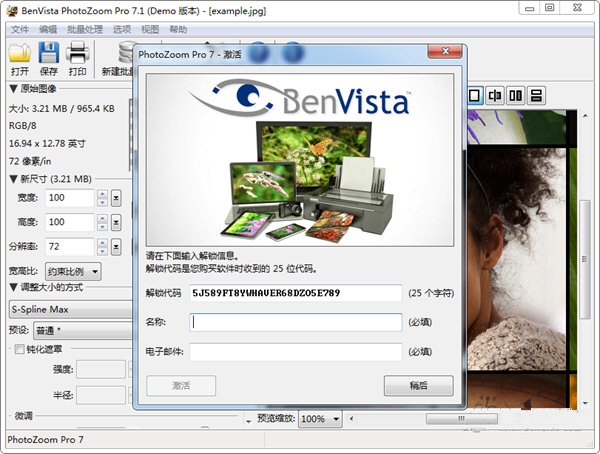Open the 批量处理 menu
The width and height of the screenshot is (600, 454).
tap(85, 29)
